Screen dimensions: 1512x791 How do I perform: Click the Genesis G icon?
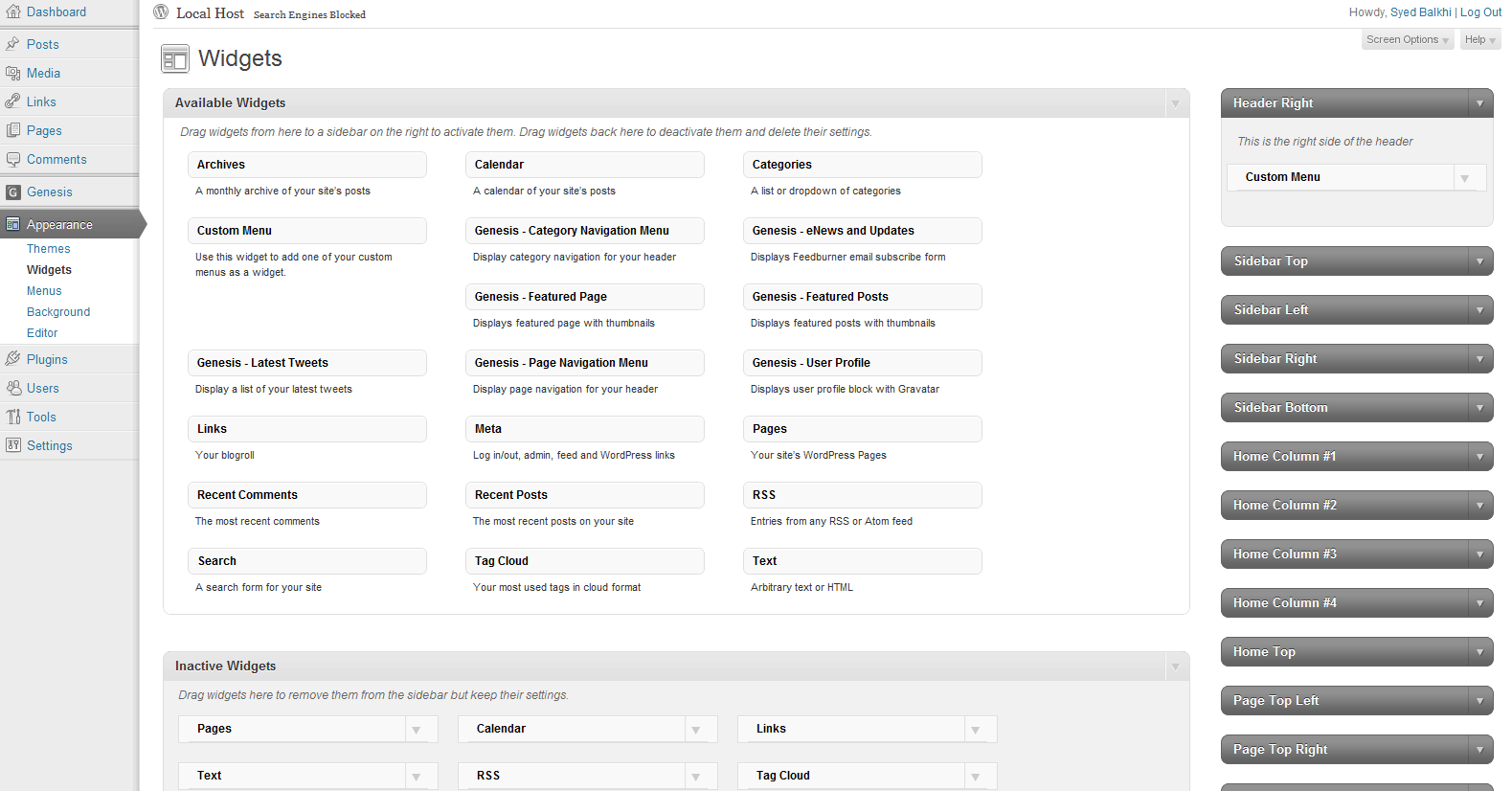[12, 192]
